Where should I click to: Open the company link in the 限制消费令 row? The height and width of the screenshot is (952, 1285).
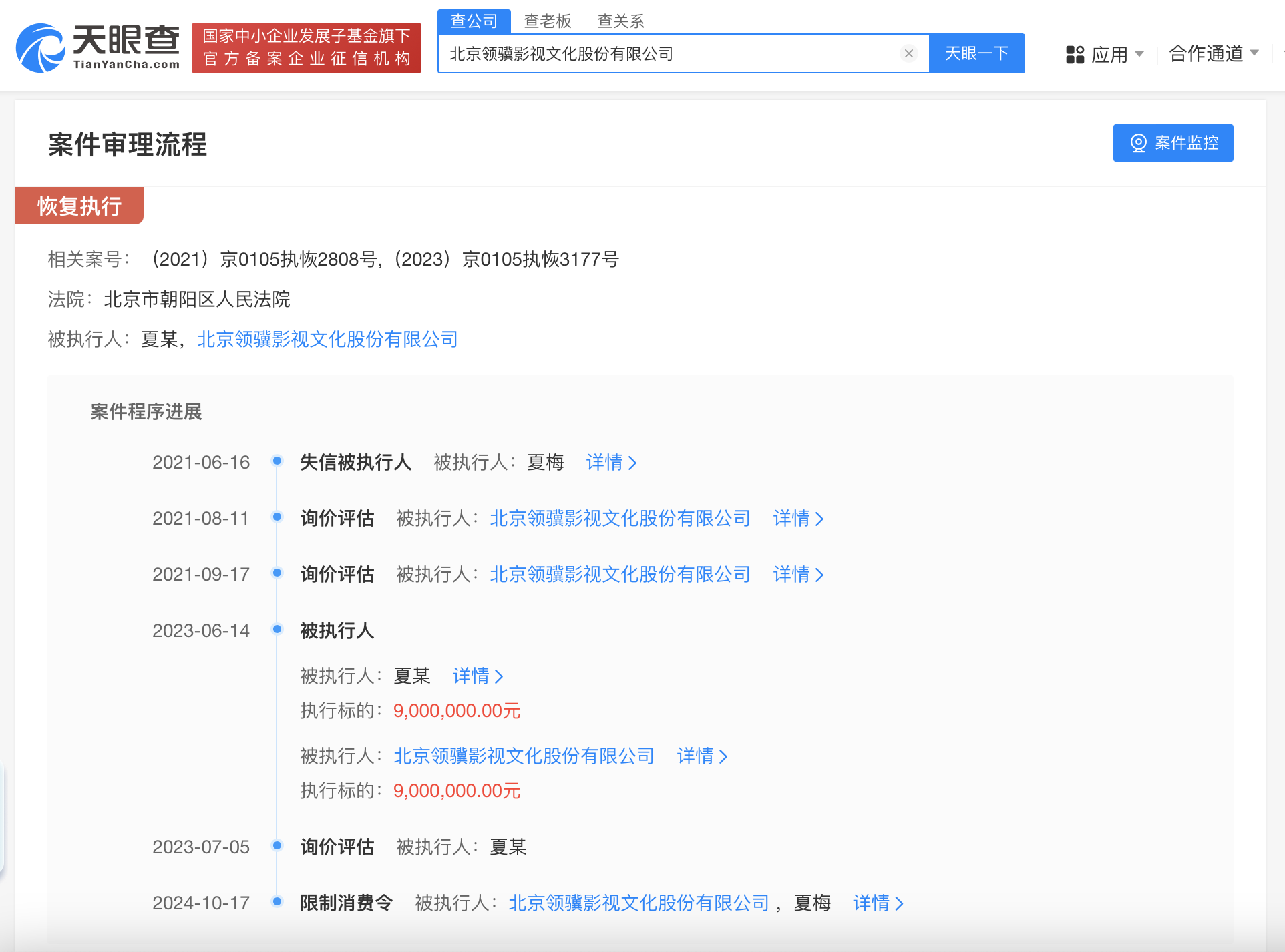click(x=638, y=903)
